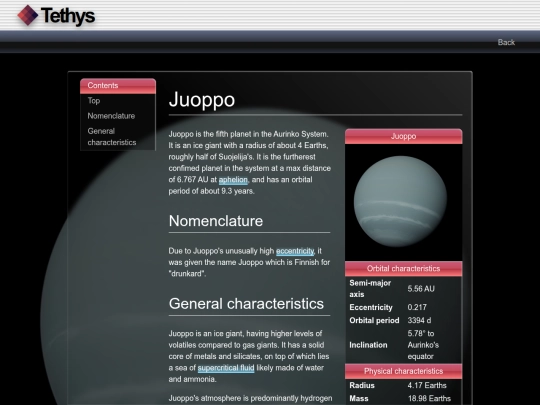Image resolution: width=540 pixels, height=405 pixels.
Task: Click the Nomenclature section heading
Action: 216,221
